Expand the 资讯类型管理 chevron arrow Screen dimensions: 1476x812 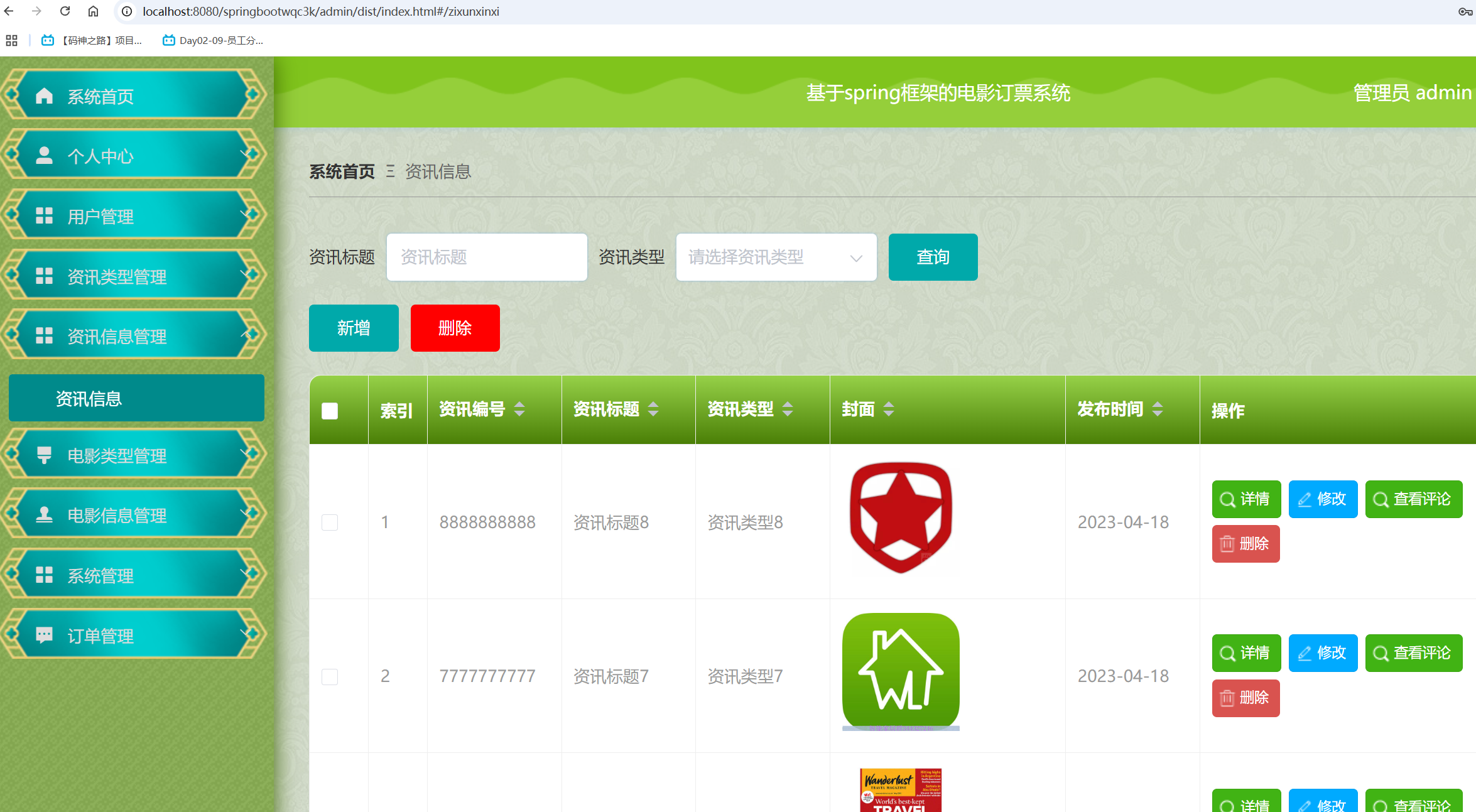click(x=247, y=274)
